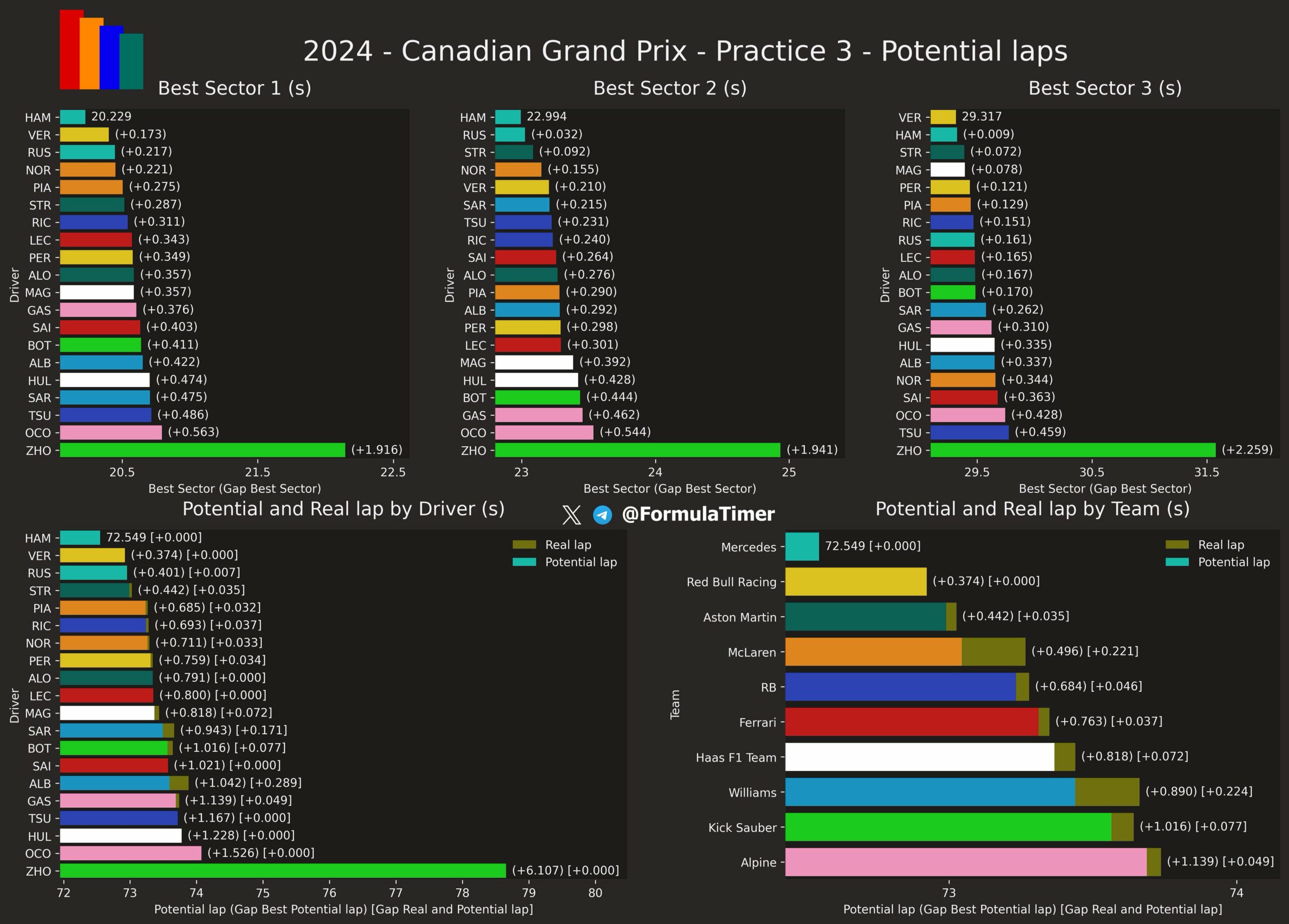Click McLaren's olive real-lap bar segment
The width and height of the screenshot is (1289, 924).
click(x=993, y=651)
